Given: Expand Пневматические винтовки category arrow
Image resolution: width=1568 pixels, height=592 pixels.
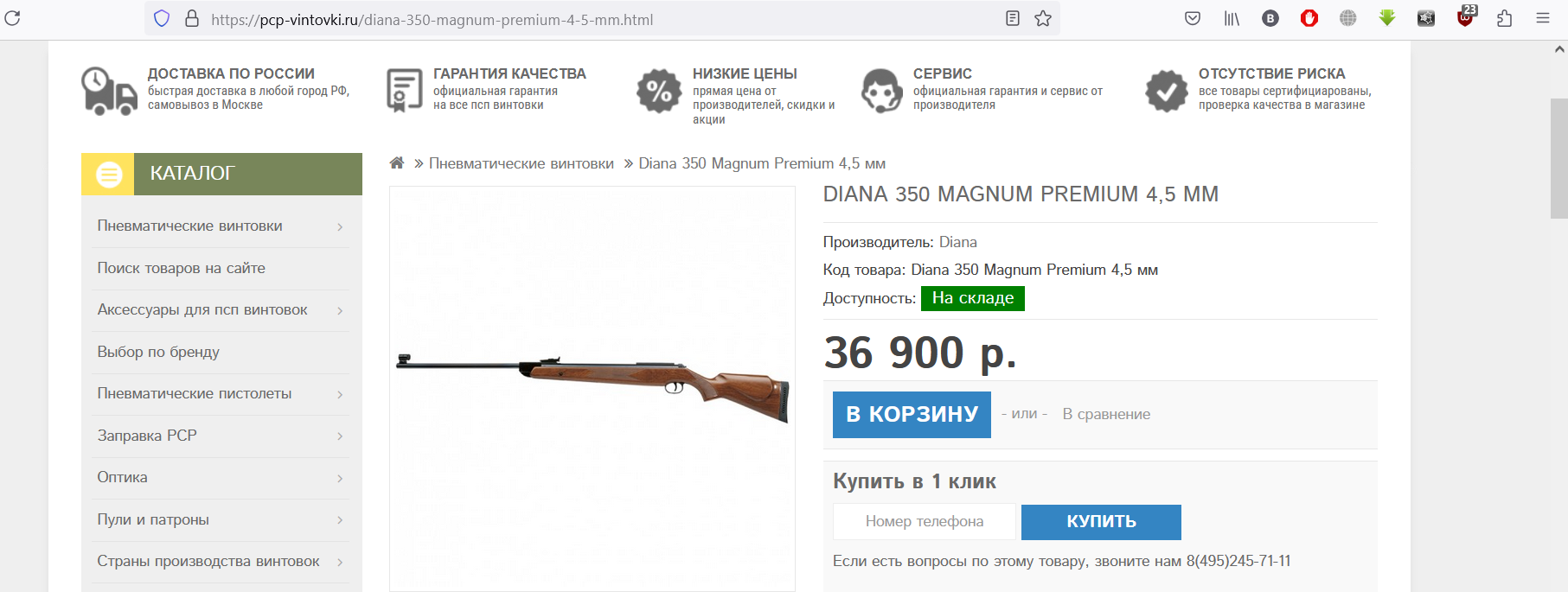Looking at the screenshot, I should pyautogui.click(x=340, y=226).
